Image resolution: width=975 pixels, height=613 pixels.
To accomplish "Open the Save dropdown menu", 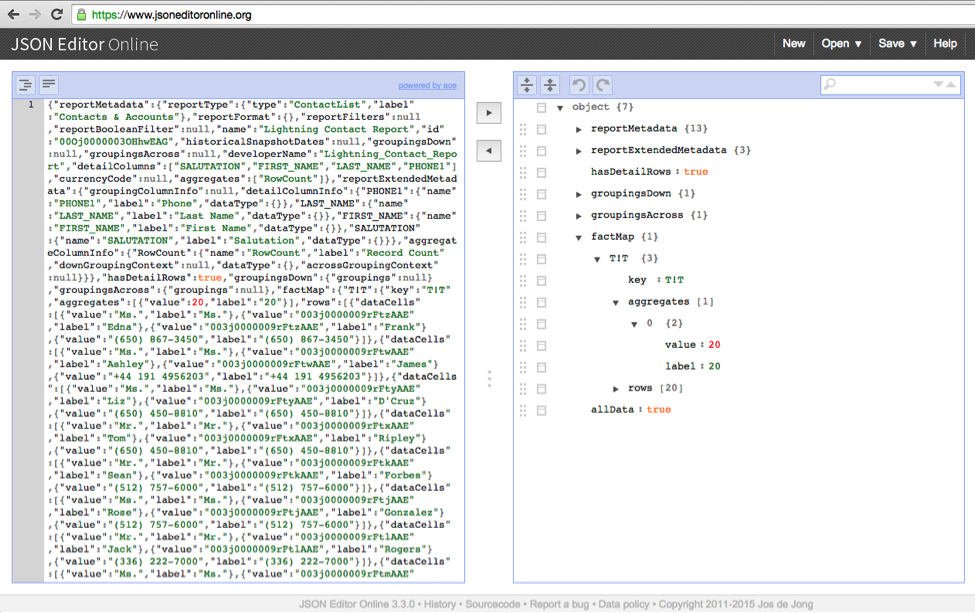I will pos(897,44).
